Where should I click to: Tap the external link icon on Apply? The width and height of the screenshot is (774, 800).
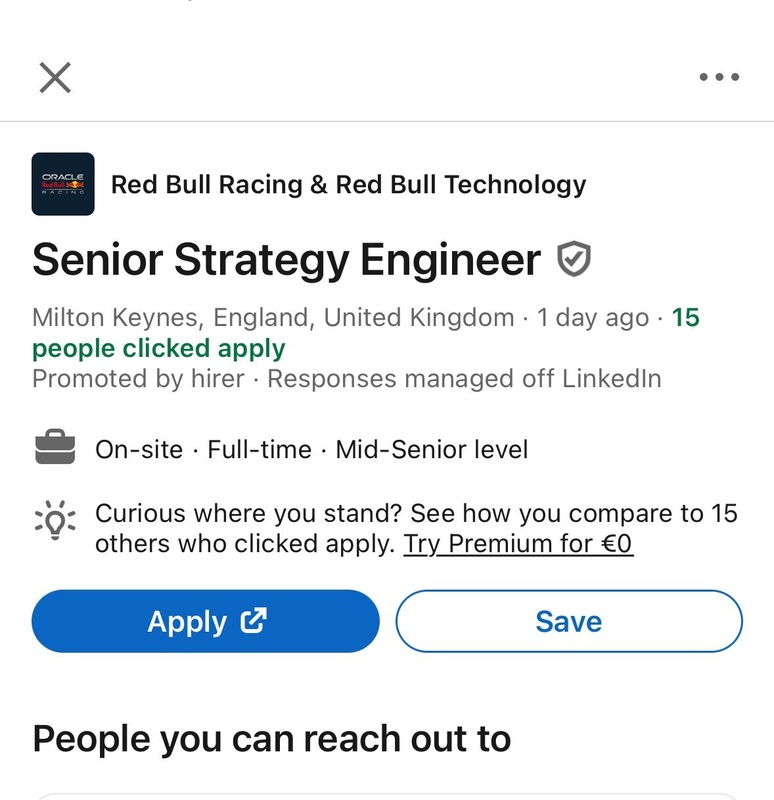coord(254,621)
